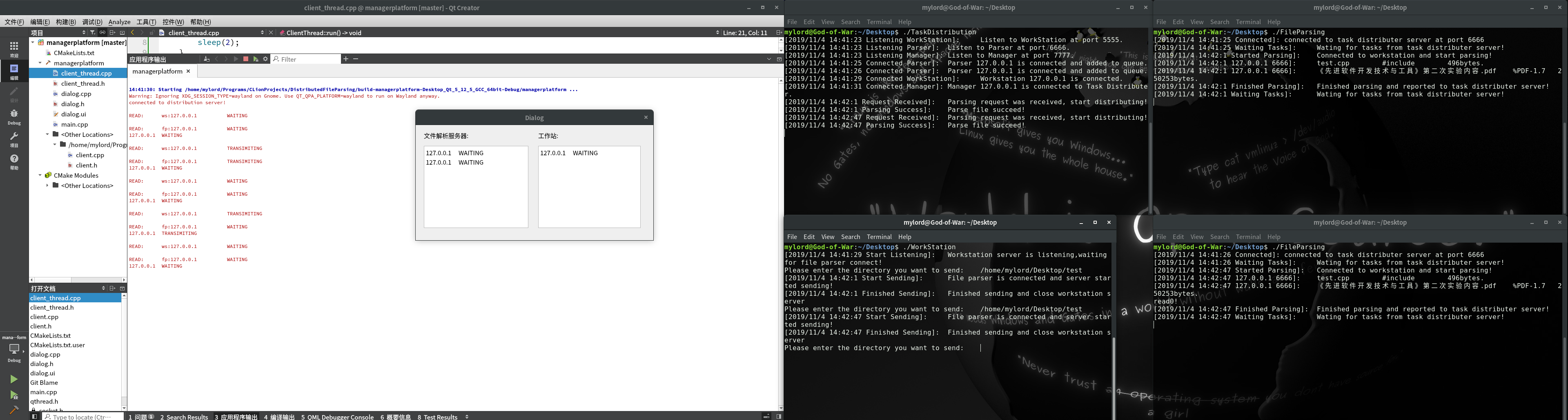The height and width of the screenshot is (420, 1568).
Task: Open qthread.h in open documents list
Action: [45, 401]
